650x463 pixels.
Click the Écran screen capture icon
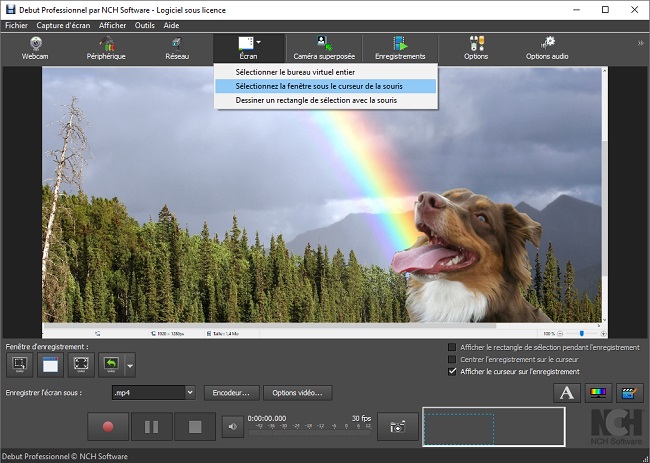click(246, 44)
